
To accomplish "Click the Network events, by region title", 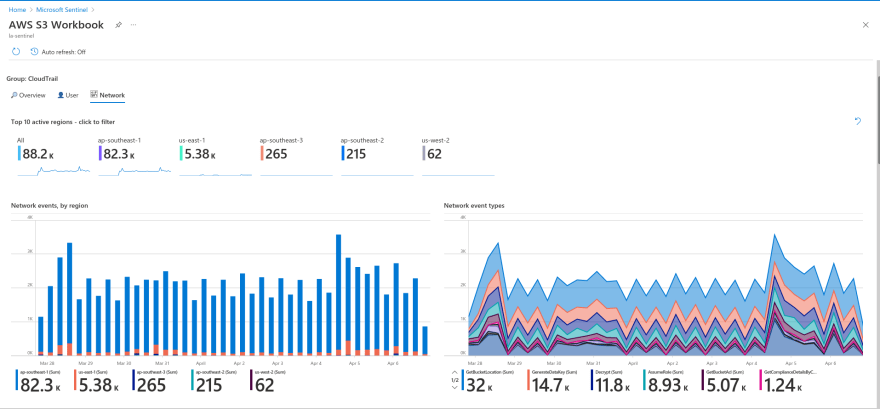I will click(49, 206).
